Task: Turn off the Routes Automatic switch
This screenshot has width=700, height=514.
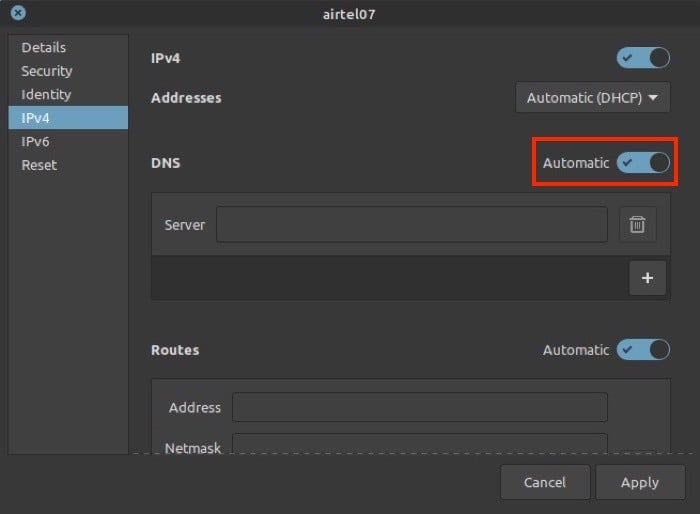Action: (x=643, y=350)
